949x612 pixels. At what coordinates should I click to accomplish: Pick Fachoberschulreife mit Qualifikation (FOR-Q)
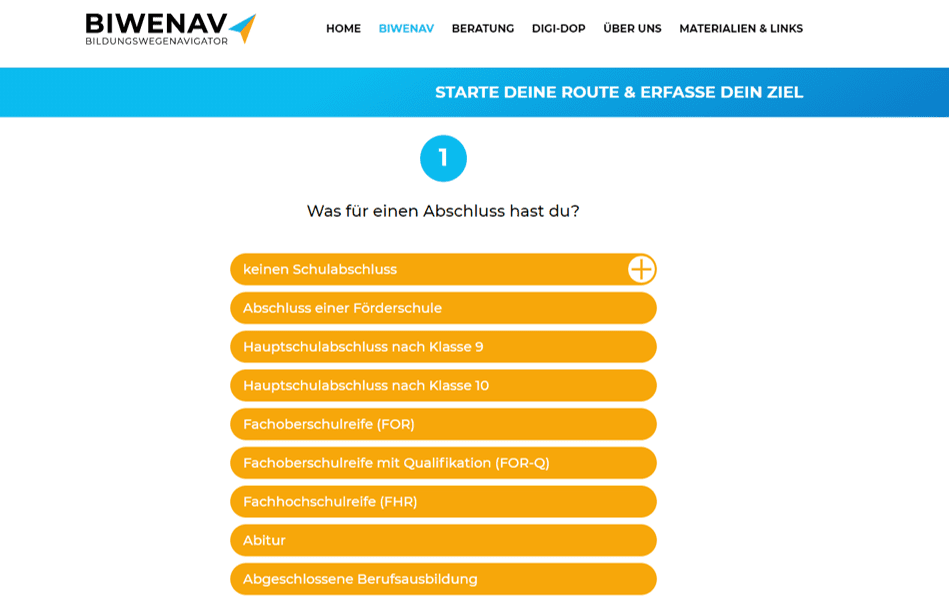point(443,463)
